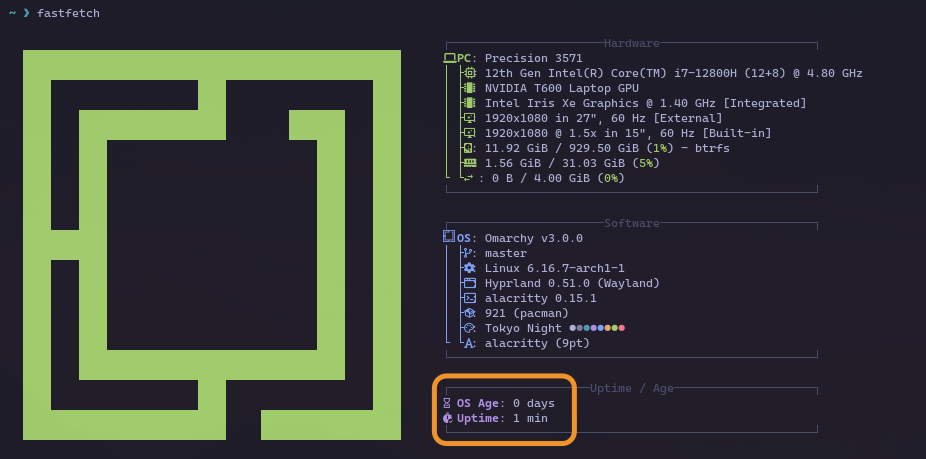Click the disk icon for btrfs storage

[x=469, y=148]
